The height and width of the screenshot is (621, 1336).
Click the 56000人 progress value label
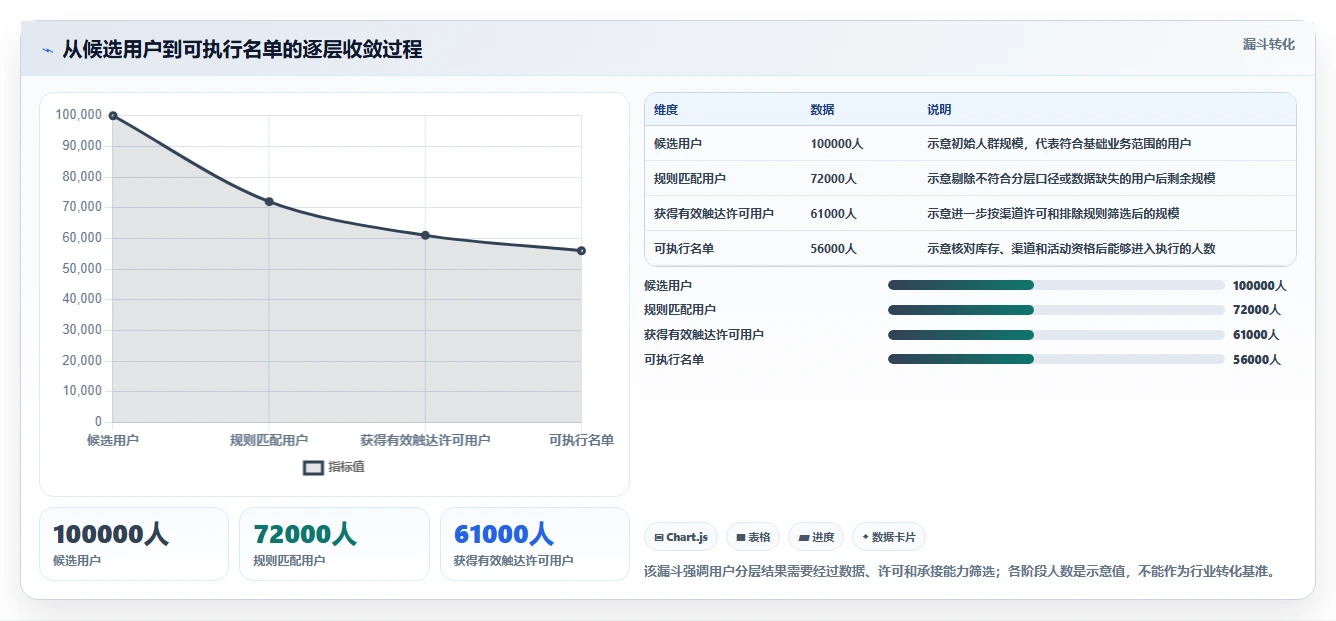(1256, 360)
